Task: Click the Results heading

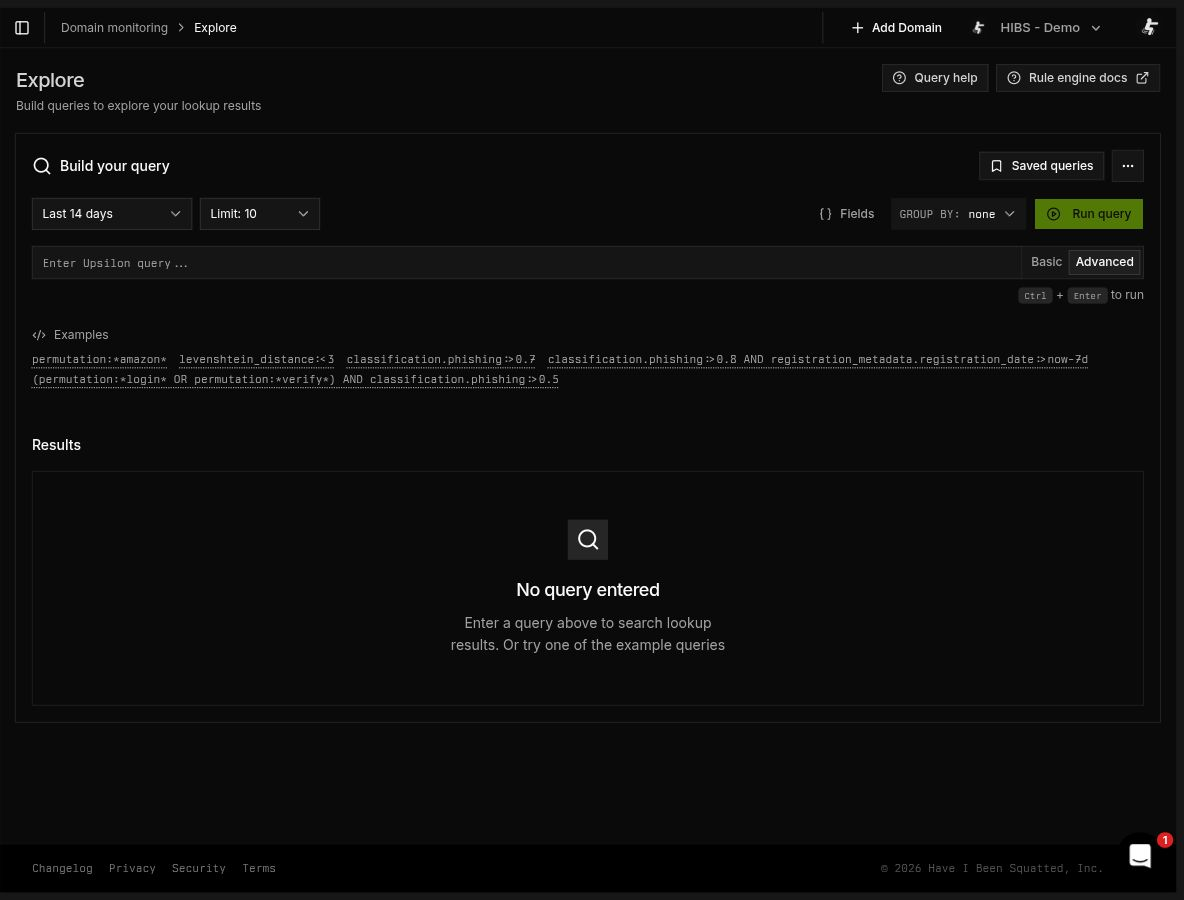Action: (x=56, y=445)
